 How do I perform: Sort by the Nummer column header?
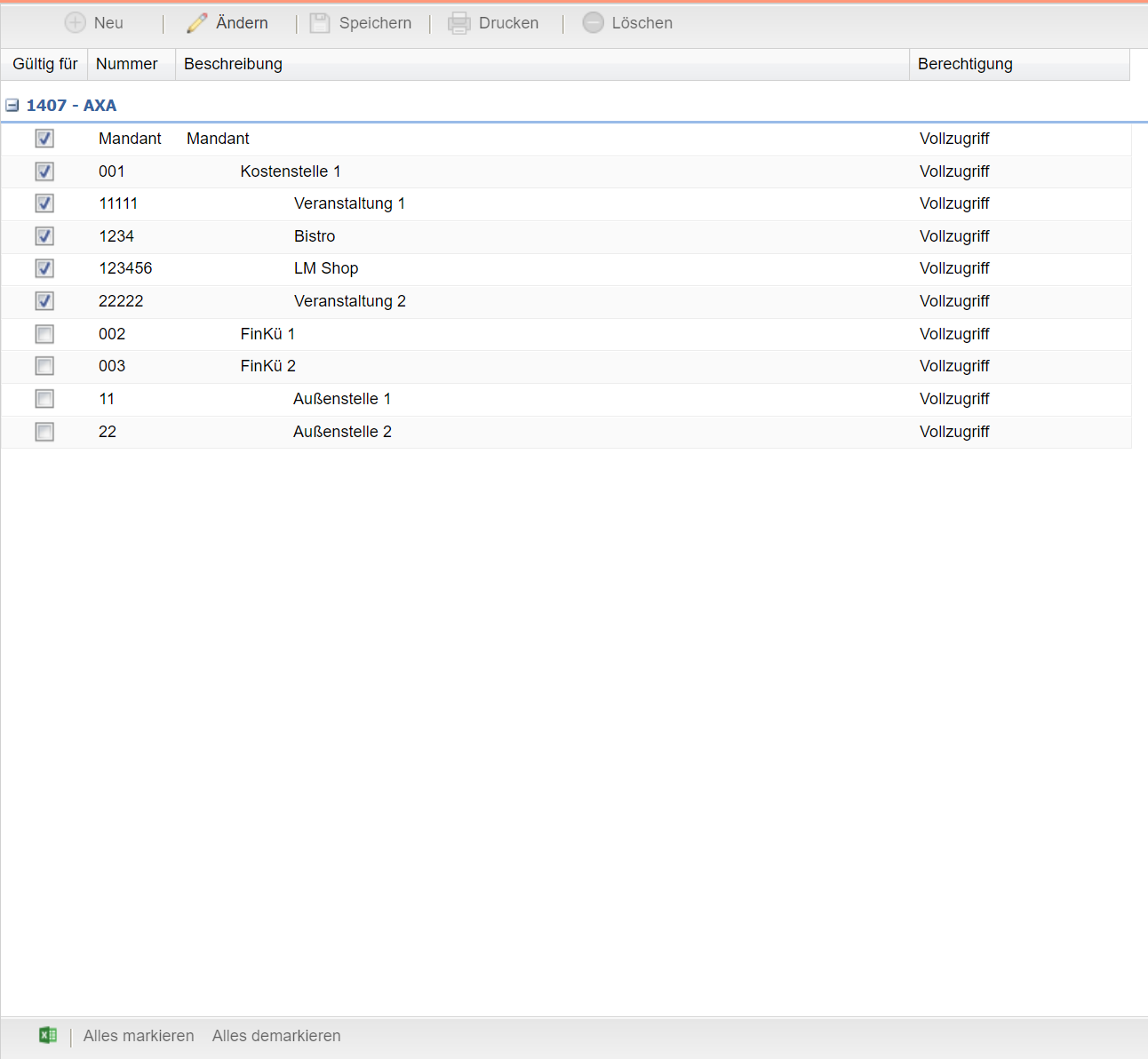point(127,64)
